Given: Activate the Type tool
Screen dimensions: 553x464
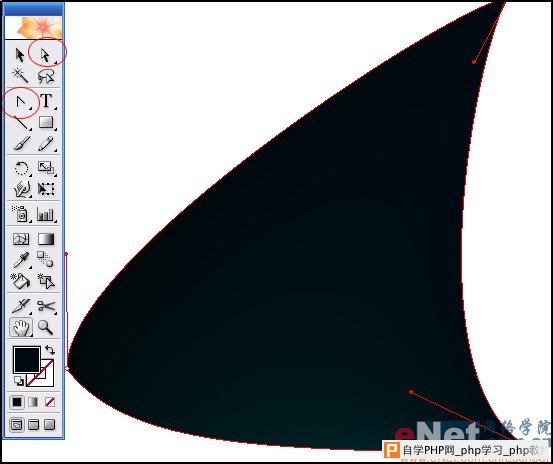Looking at the screenshot, I should click(46, 102).
